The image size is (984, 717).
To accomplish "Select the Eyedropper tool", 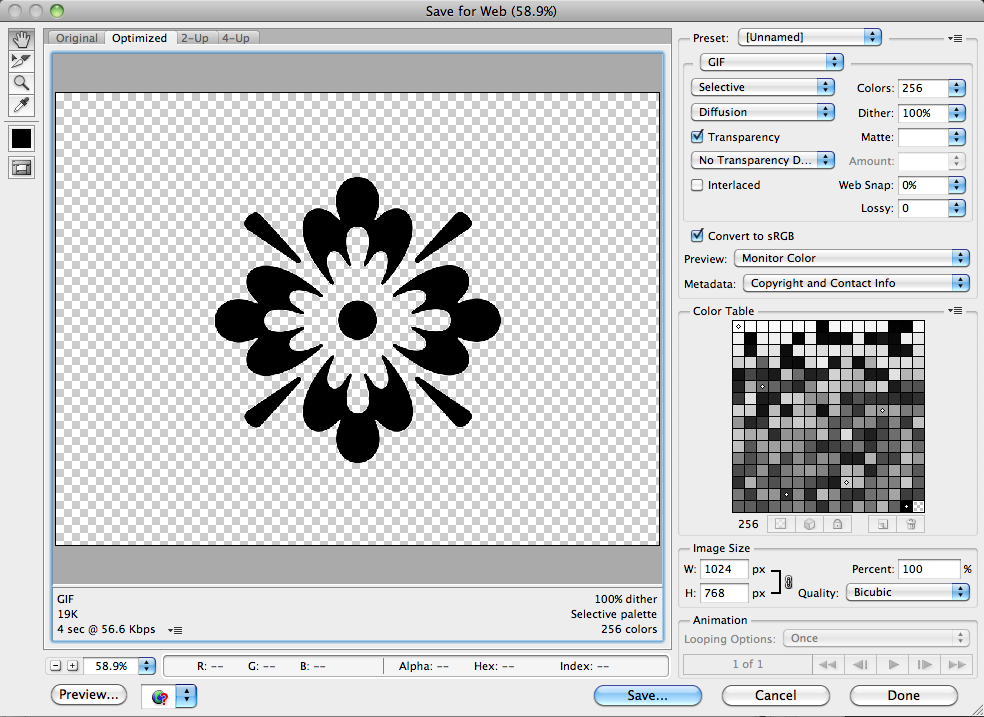I will point(21,105).
